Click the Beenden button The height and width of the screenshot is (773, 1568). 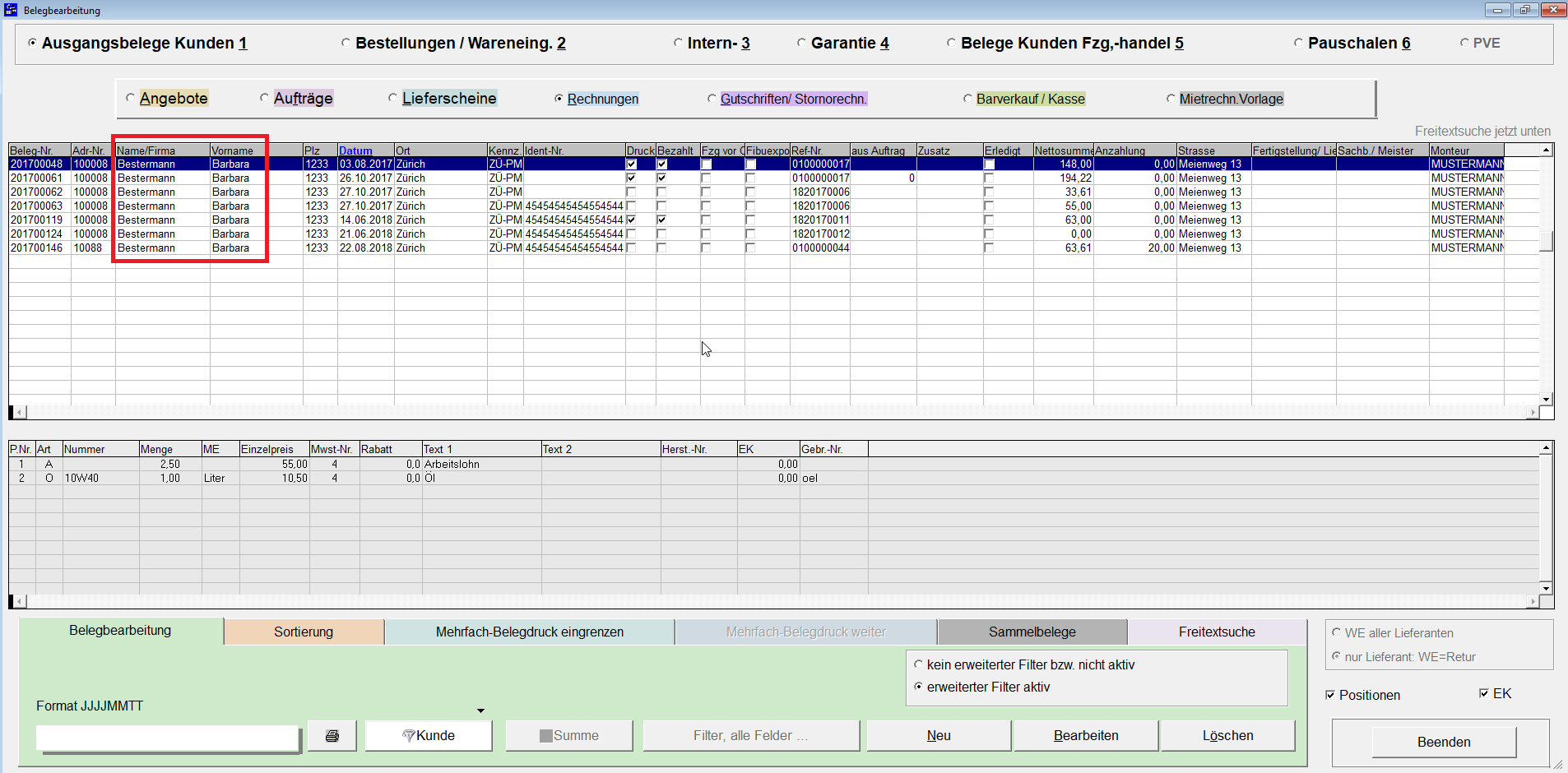click(1444, 742)
